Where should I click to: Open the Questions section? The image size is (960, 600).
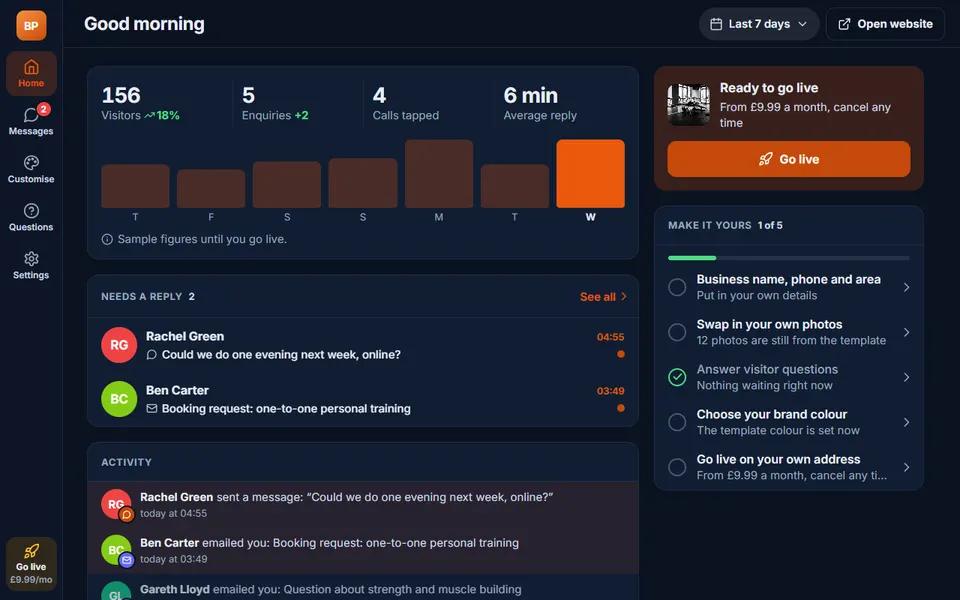point(31,217)
